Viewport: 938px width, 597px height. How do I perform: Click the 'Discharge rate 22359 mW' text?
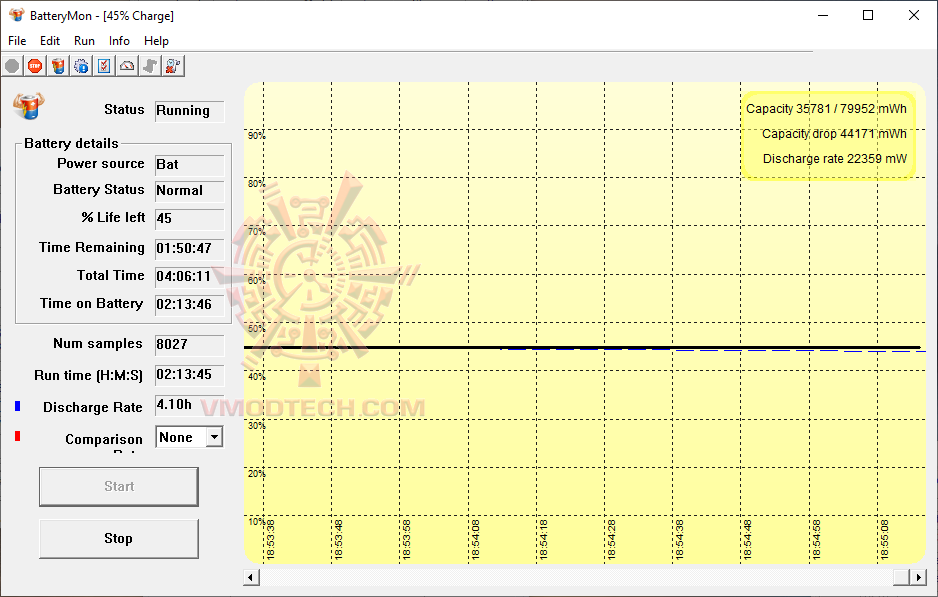coord(835,159)
